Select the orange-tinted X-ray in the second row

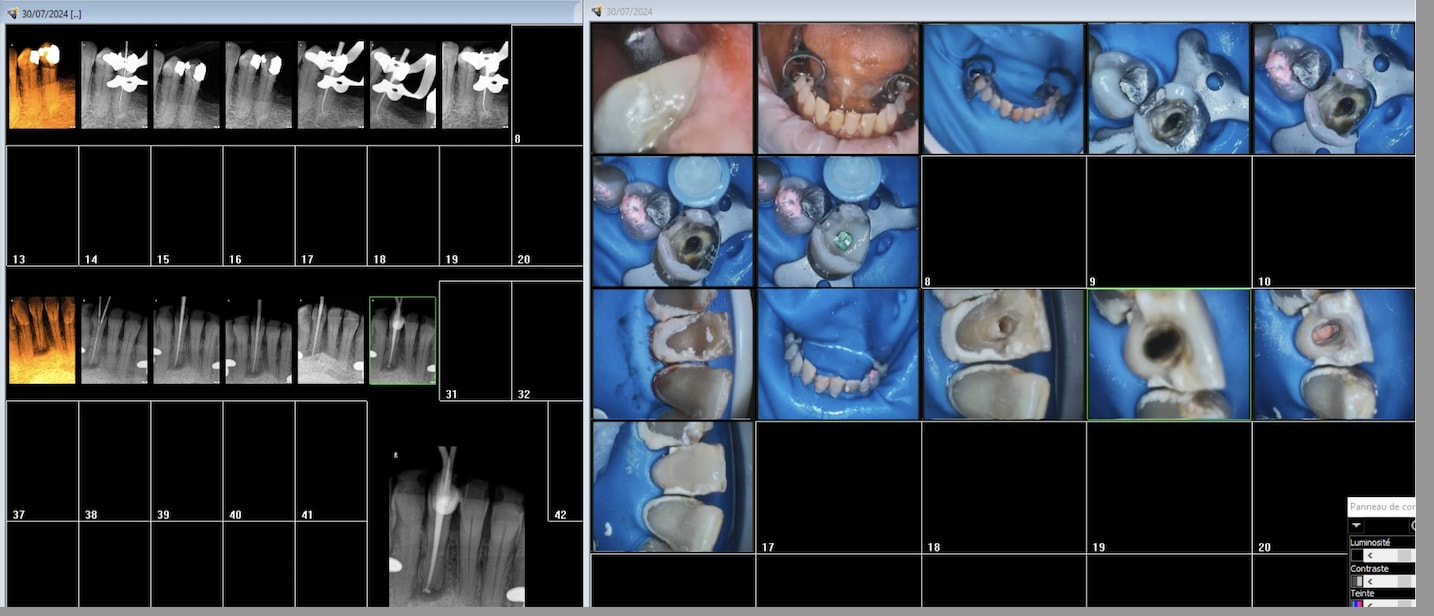click(x=42, y=340)
